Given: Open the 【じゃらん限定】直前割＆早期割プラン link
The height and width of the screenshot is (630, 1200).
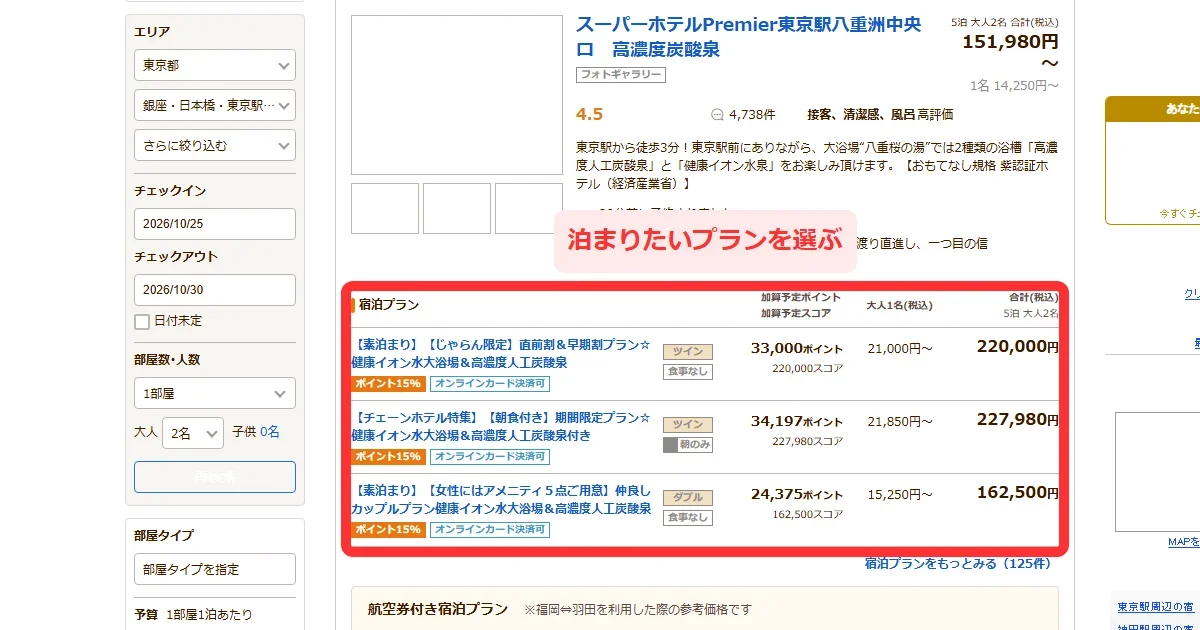Looking at the screenshot, I should coord(501,355).
